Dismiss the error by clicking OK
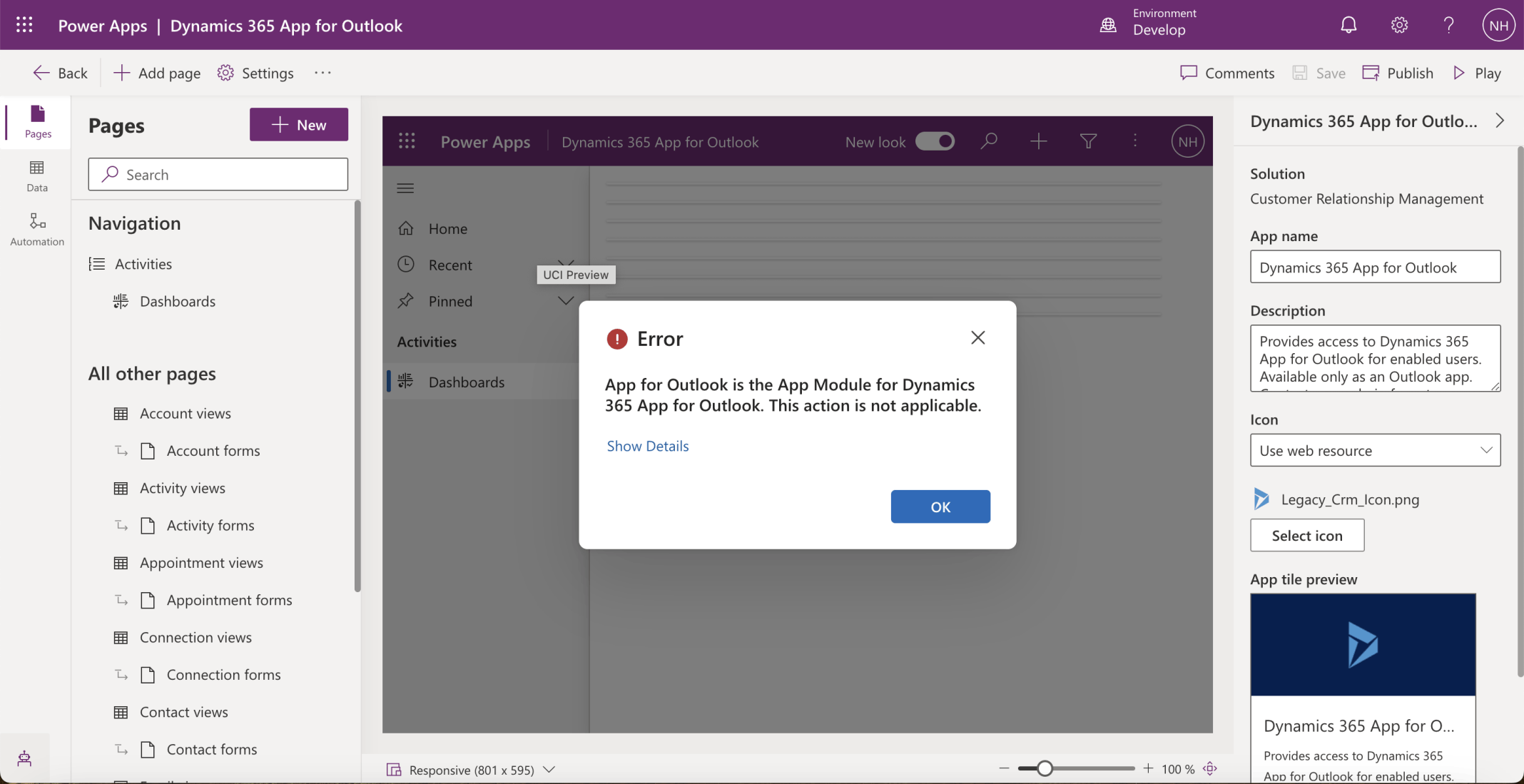Image resolution: width=1524 pixels, height=784 pixels. point(940,506)
